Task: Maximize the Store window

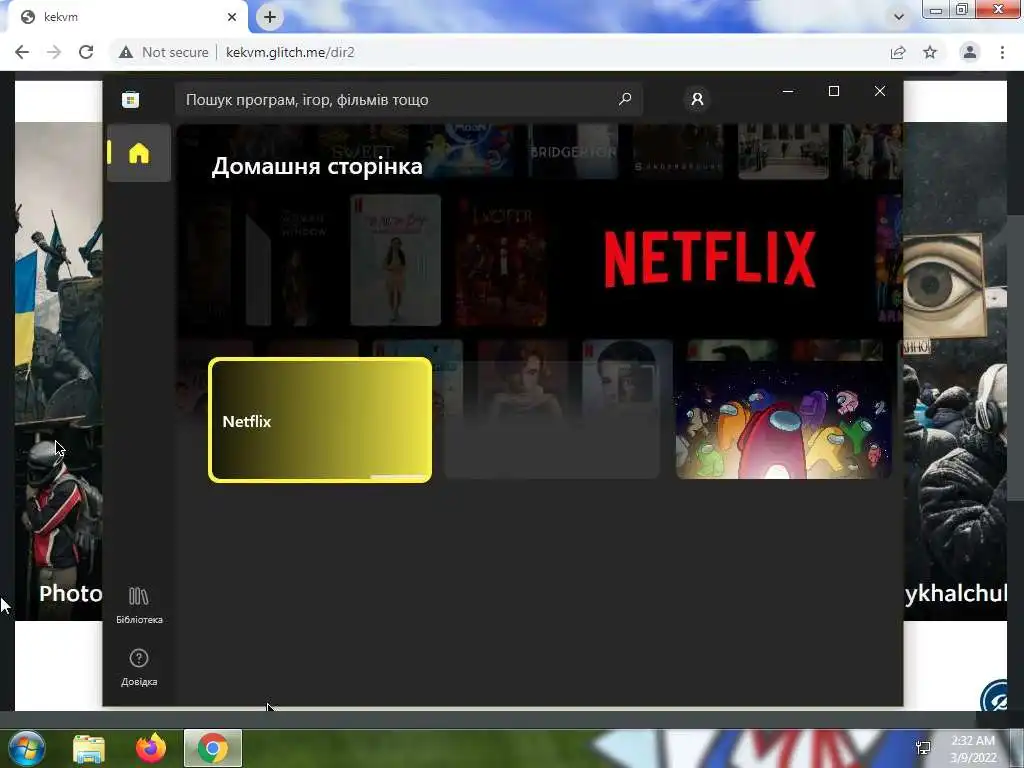Action: pos(834,91)
